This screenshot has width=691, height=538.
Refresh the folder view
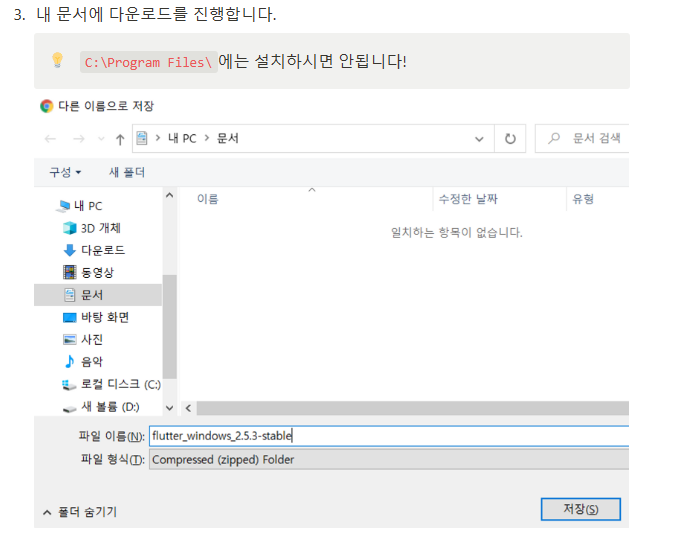click(510, 139)
